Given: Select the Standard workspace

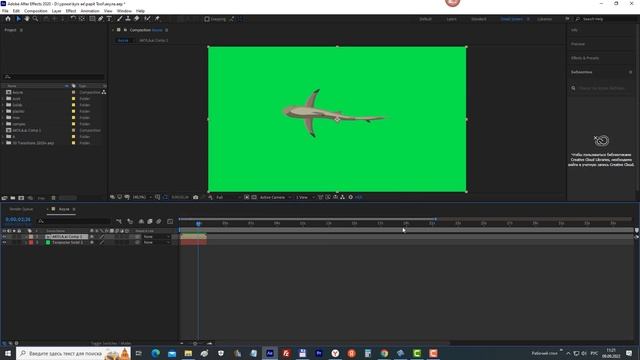Looking at the screenshot, I should coord(479,19).
